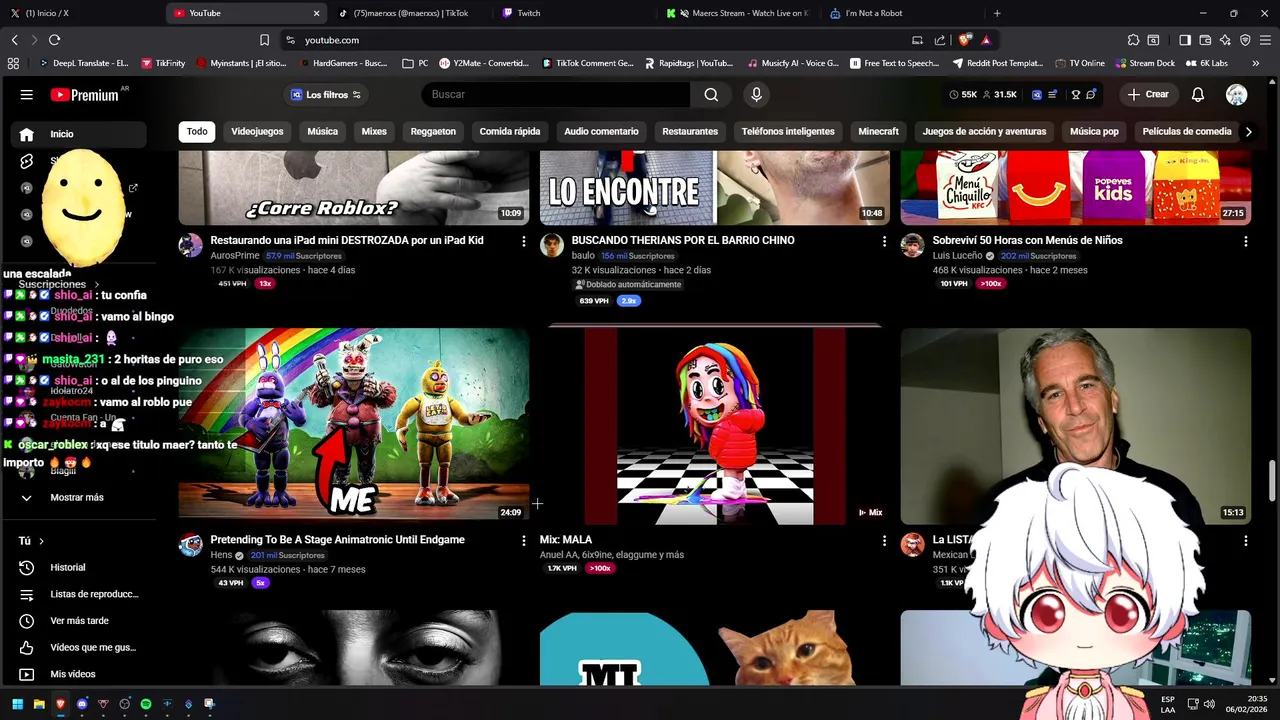Click the site settings toggle icon in address bar
Screen dimensions: 1280x720
[290, 40]
